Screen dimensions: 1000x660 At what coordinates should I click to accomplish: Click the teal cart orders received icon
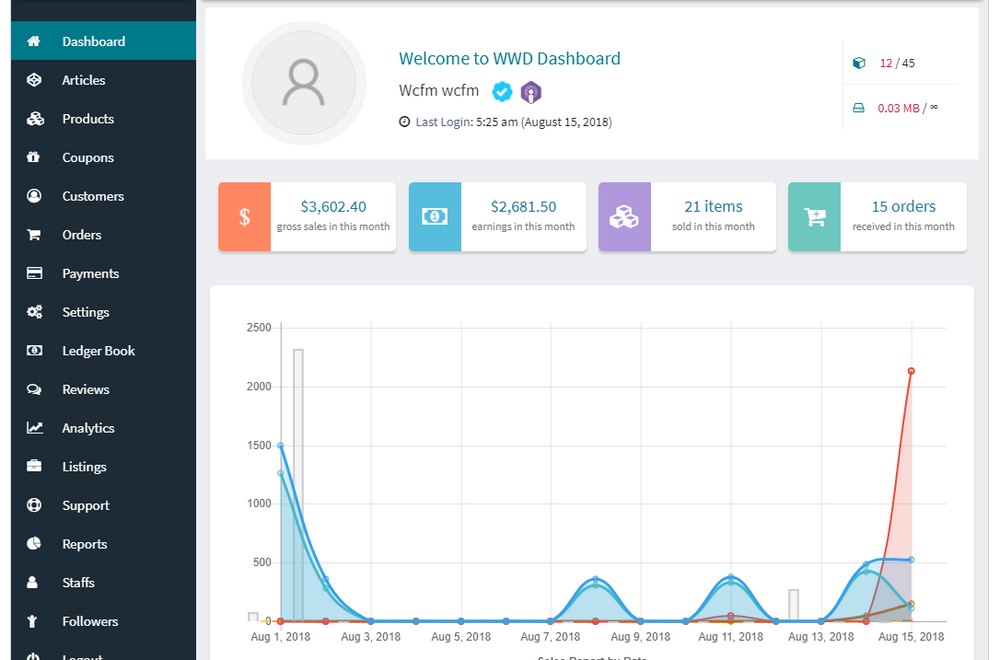point(814,217)
